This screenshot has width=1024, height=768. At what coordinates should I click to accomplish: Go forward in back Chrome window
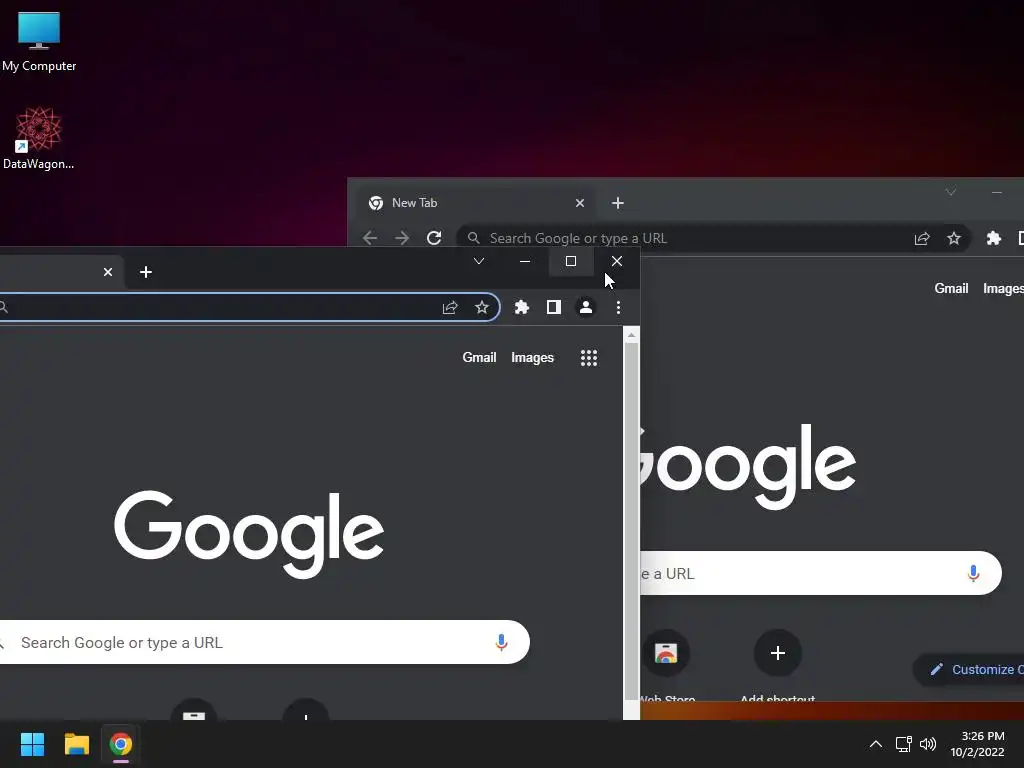pos(402,238)
